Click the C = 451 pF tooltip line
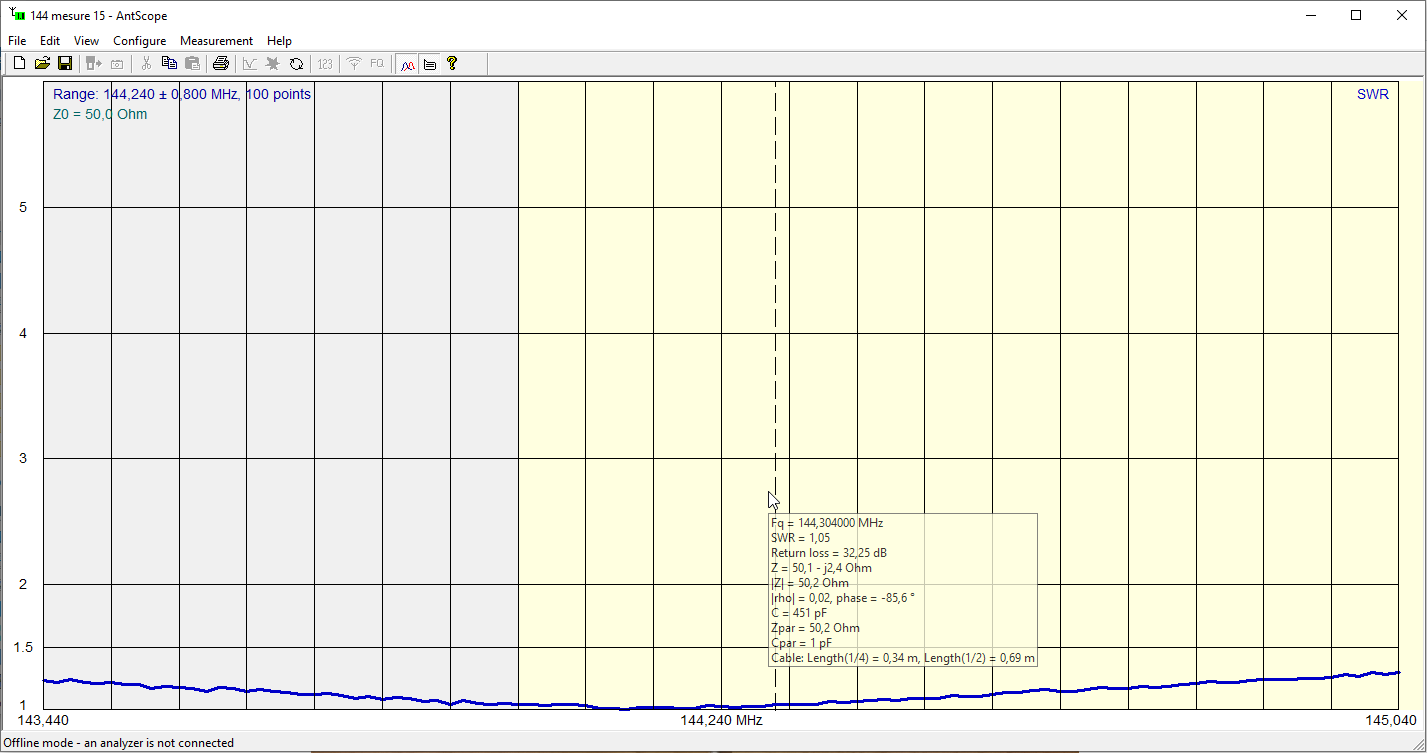Screen dimensions: 1427x753 click(x=799, y=613)
